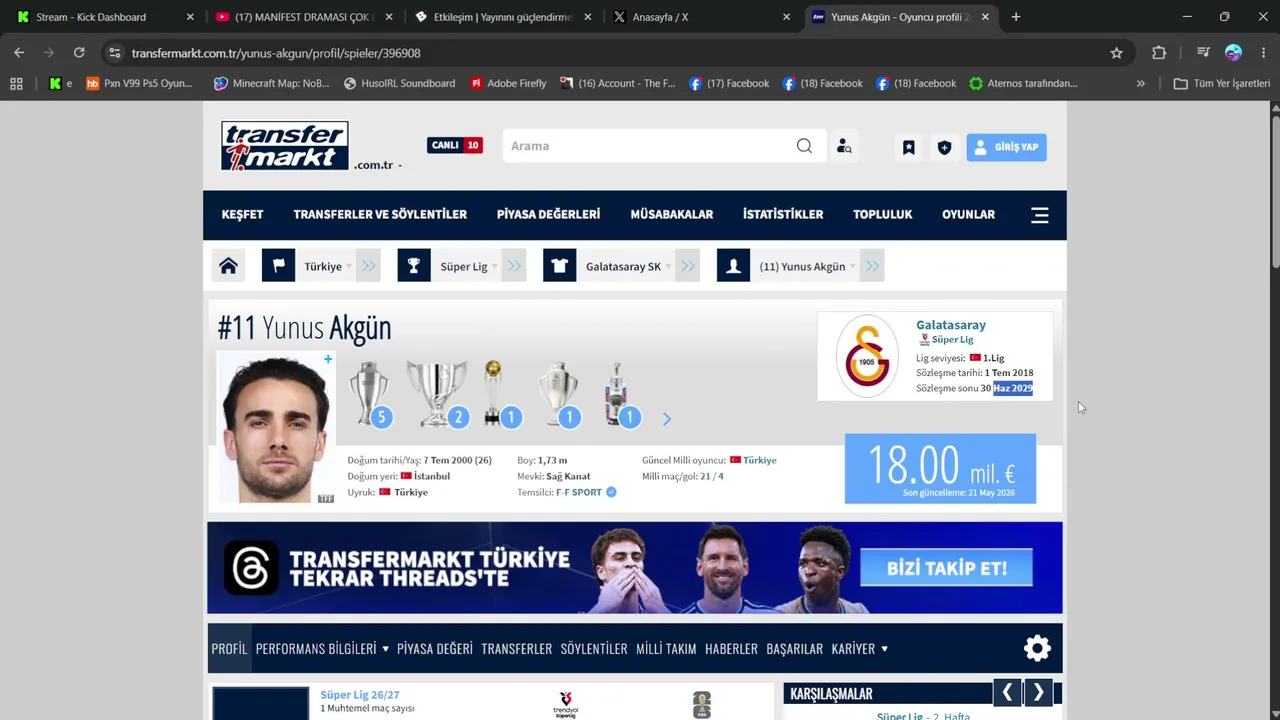Click Bizi Takip Et! banner button
The width and height of the screenshot is (1280, 720).
(x=946, y=568)
